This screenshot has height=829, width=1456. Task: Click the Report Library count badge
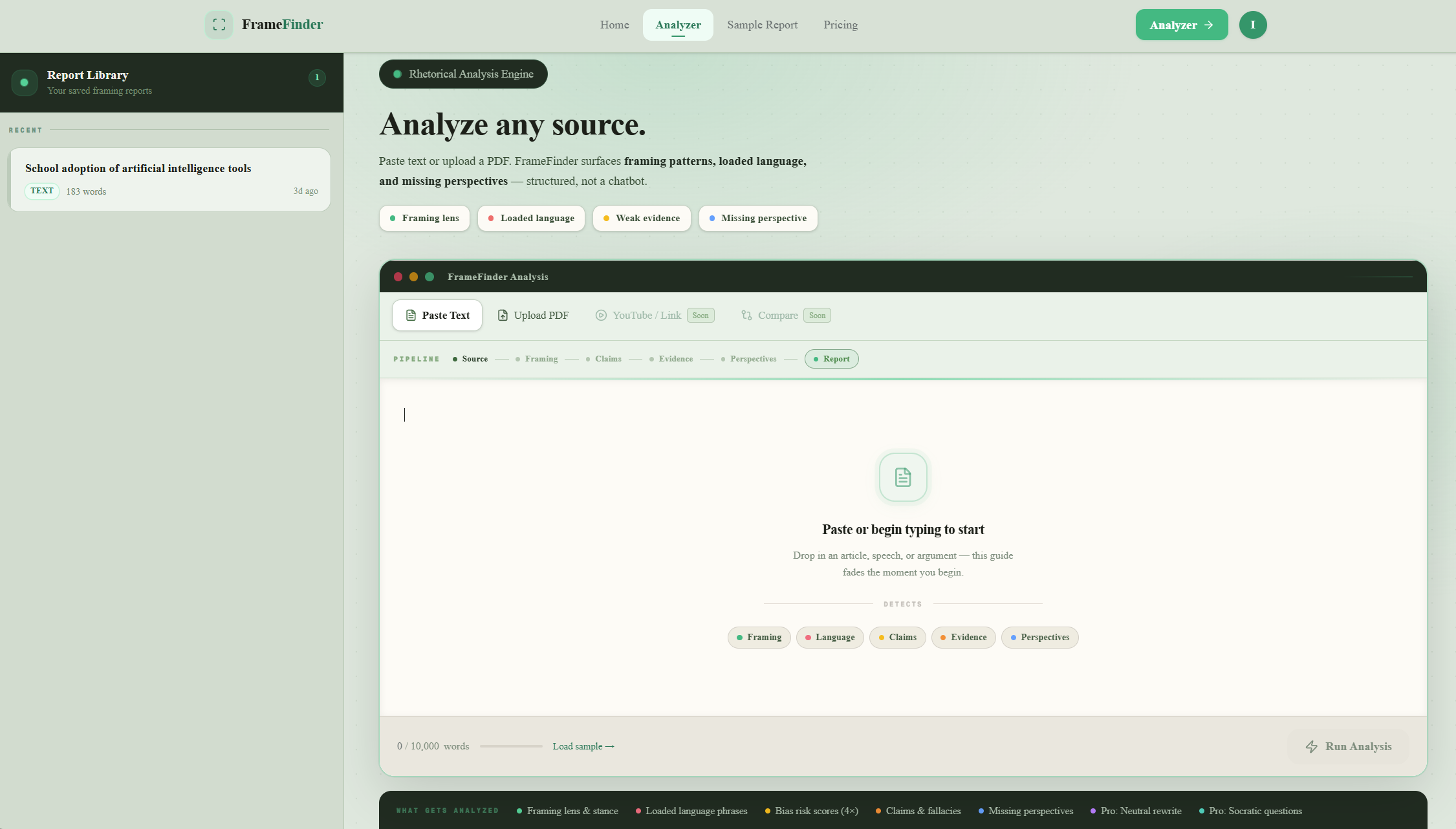(x=317, y=78)
